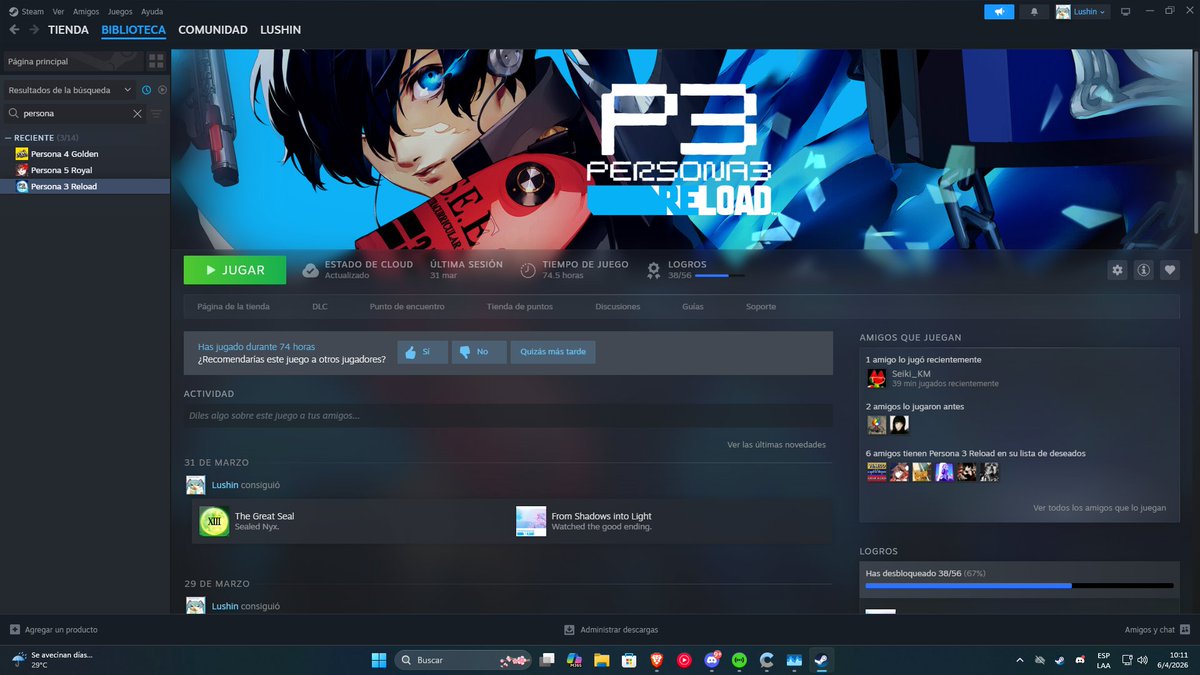This screenshot has height=675, width=1200.
Task: Select Persona 4 Golden in the library list
Action: tap(85, 154)
